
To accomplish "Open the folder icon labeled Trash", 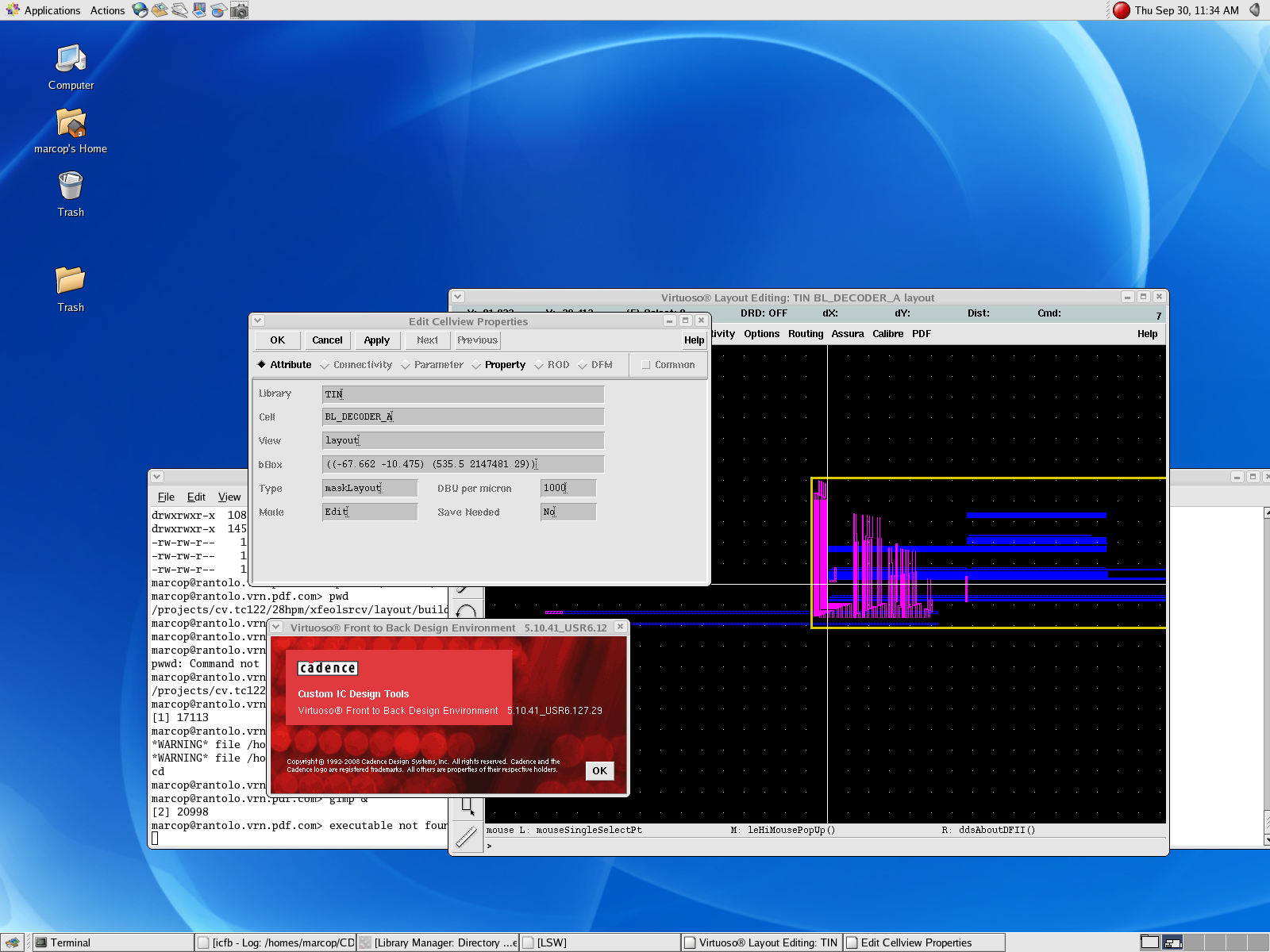I will pyautogui.click(x=71, y=290).
